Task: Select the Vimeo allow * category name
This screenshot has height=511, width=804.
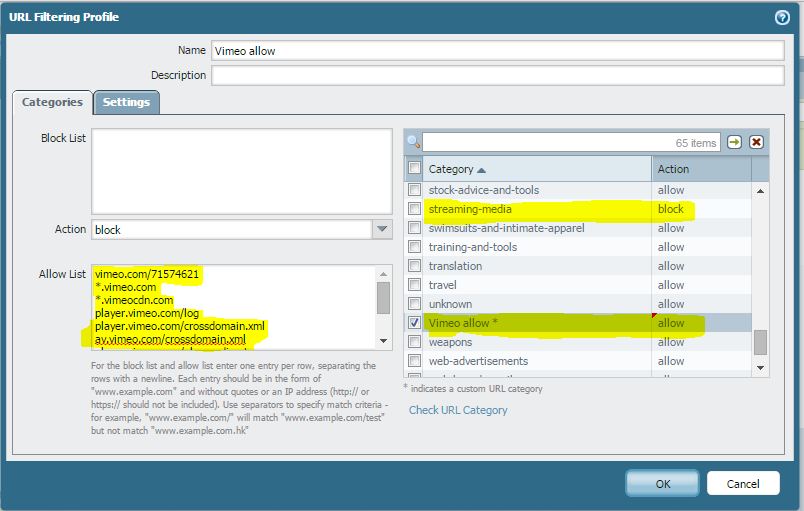Action: coord(463,323)
